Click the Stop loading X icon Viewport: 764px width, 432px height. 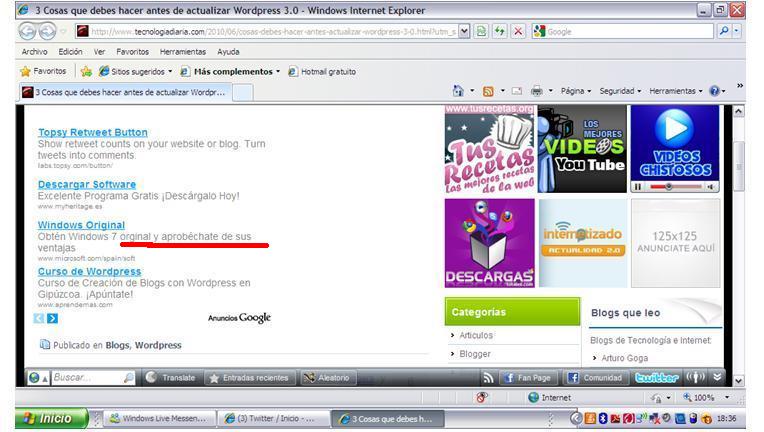pyautogui.click(x=518, y=31)
